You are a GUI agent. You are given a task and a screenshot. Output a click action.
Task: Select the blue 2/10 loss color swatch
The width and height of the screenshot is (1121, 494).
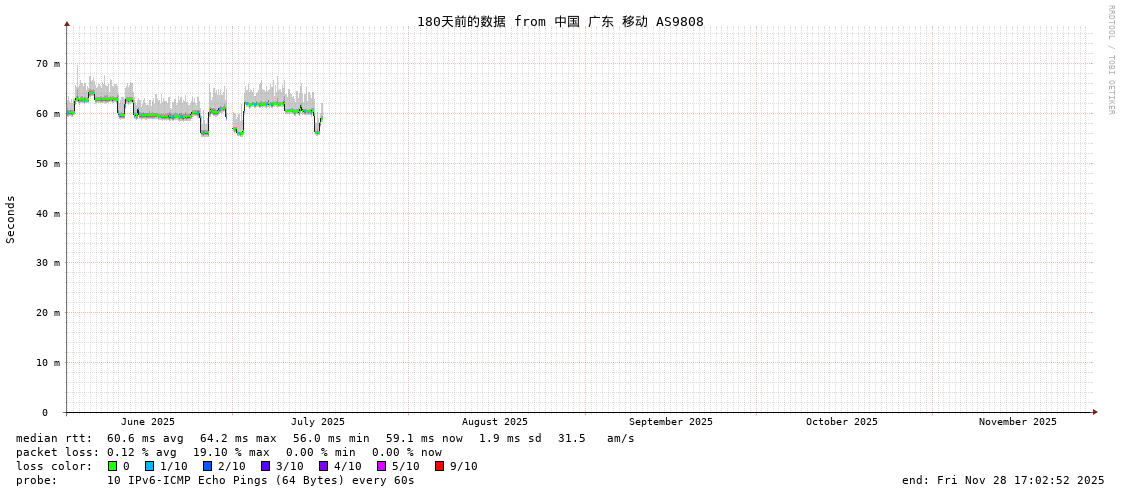(207, 466)
